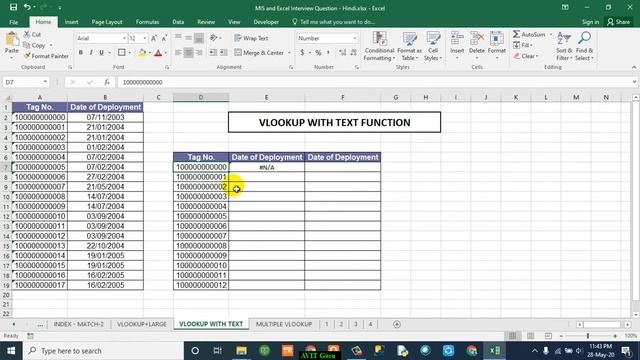Open Fill Color dropdown arrow

coord(150,53)
